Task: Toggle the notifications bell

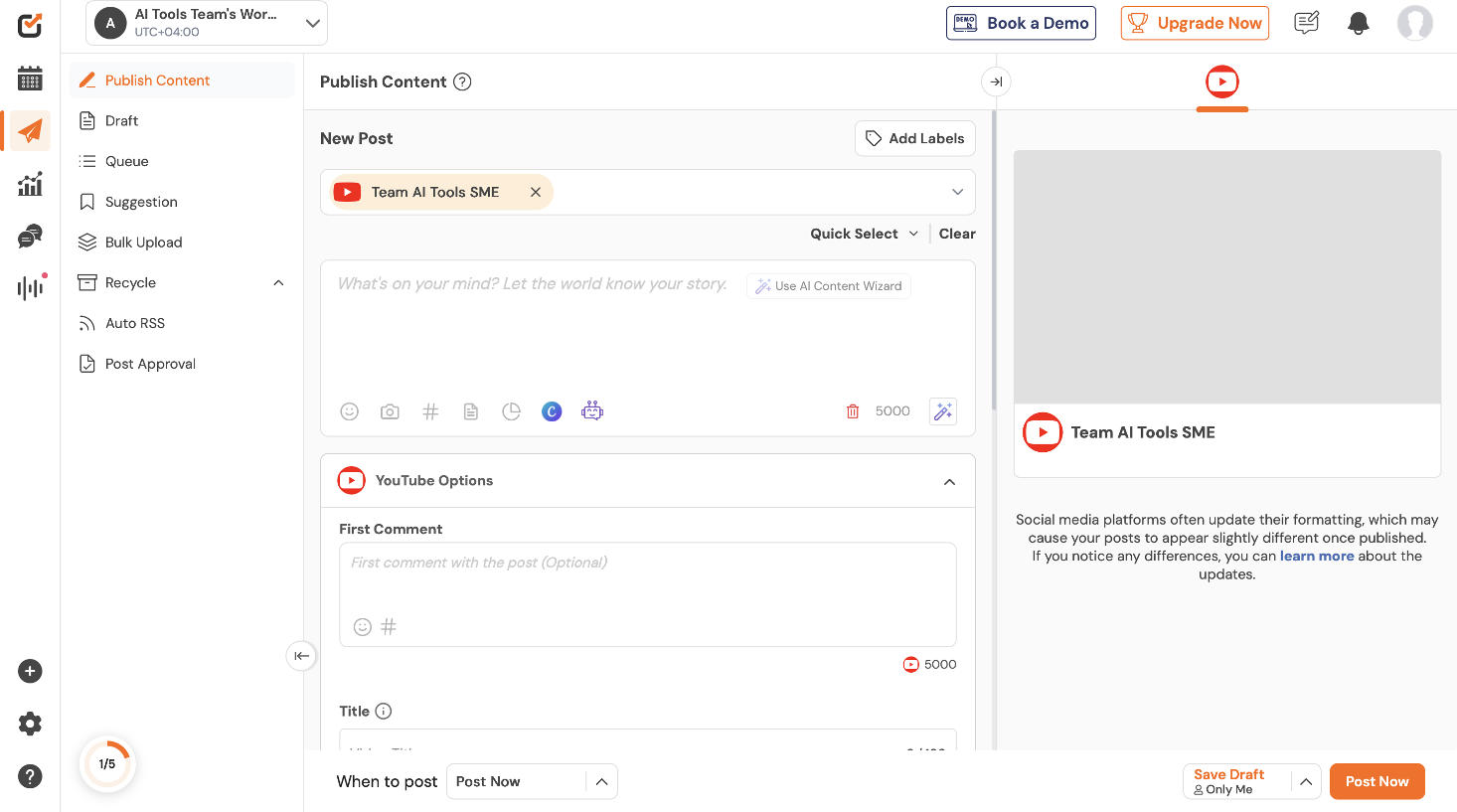Action: click(x=1358, y=22)
